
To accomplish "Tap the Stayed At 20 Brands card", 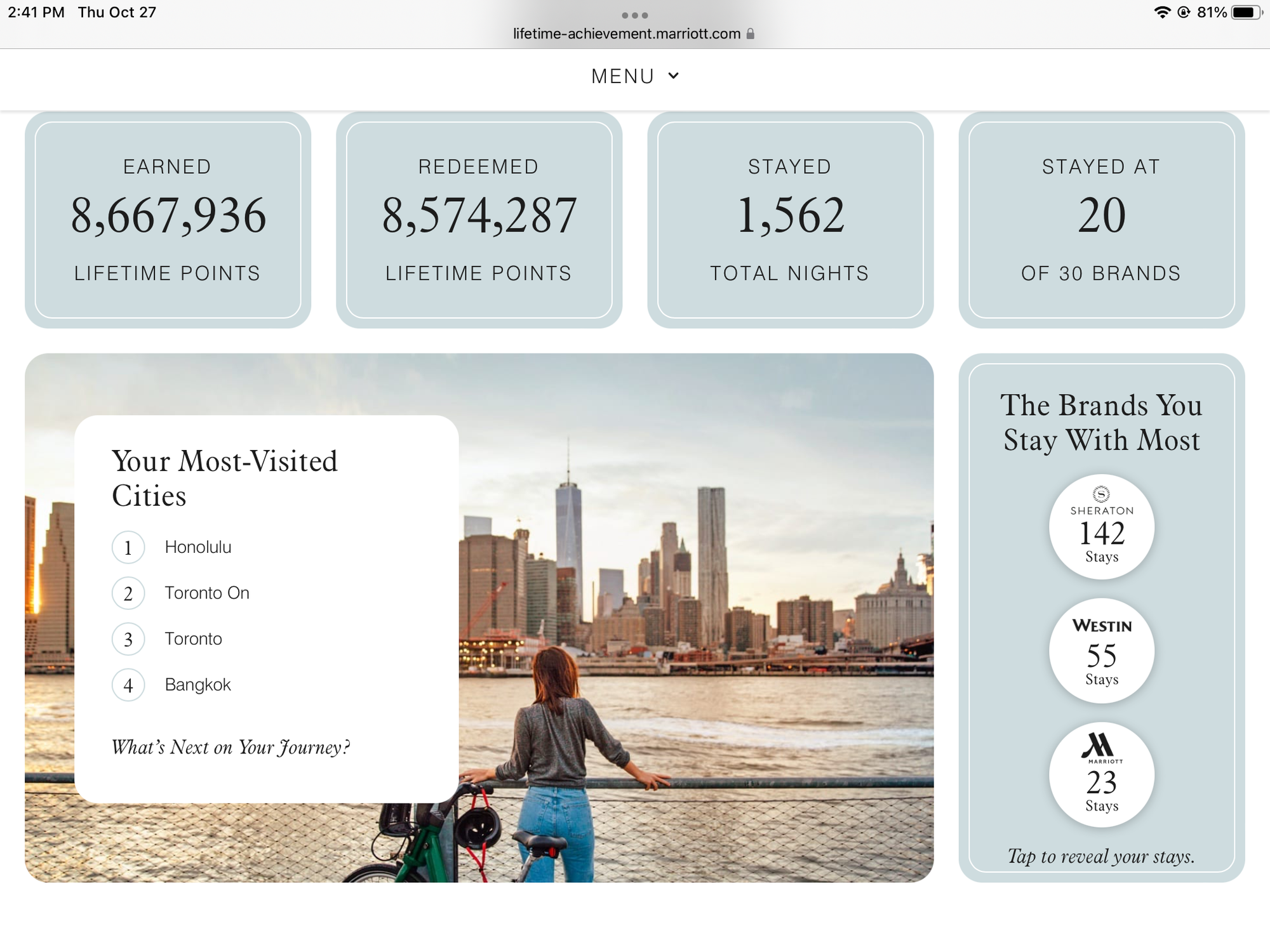I will point(1101,220).
